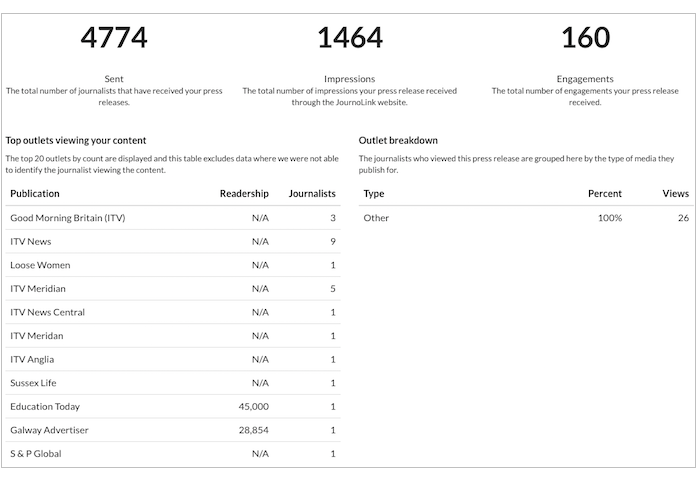Viewport: 700px width, 486px height.
Task: Click the Journalists column header
Action: click(x=312, y=194)
